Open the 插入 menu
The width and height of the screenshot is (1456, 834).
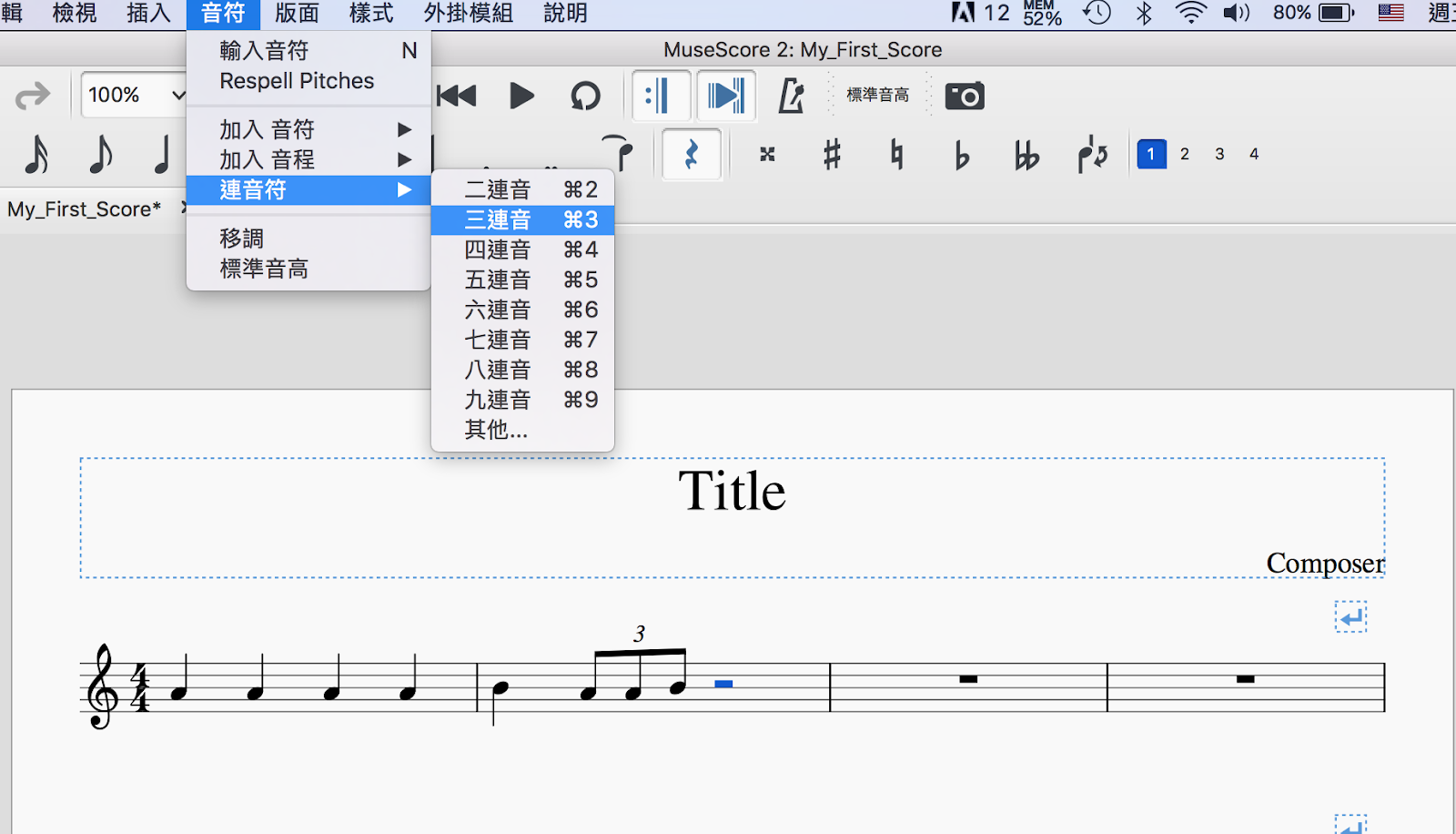coord(149,14)
